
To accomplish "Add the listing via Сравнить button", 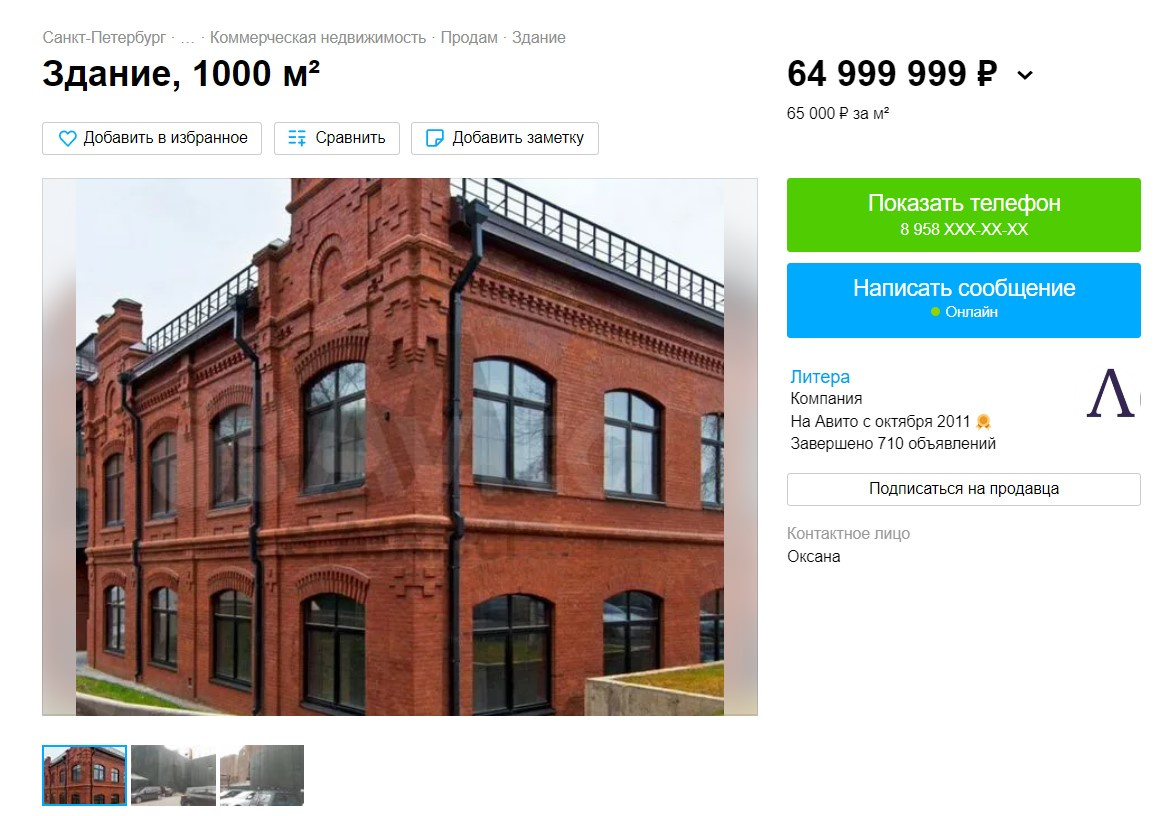I will (x=337, y=138).
